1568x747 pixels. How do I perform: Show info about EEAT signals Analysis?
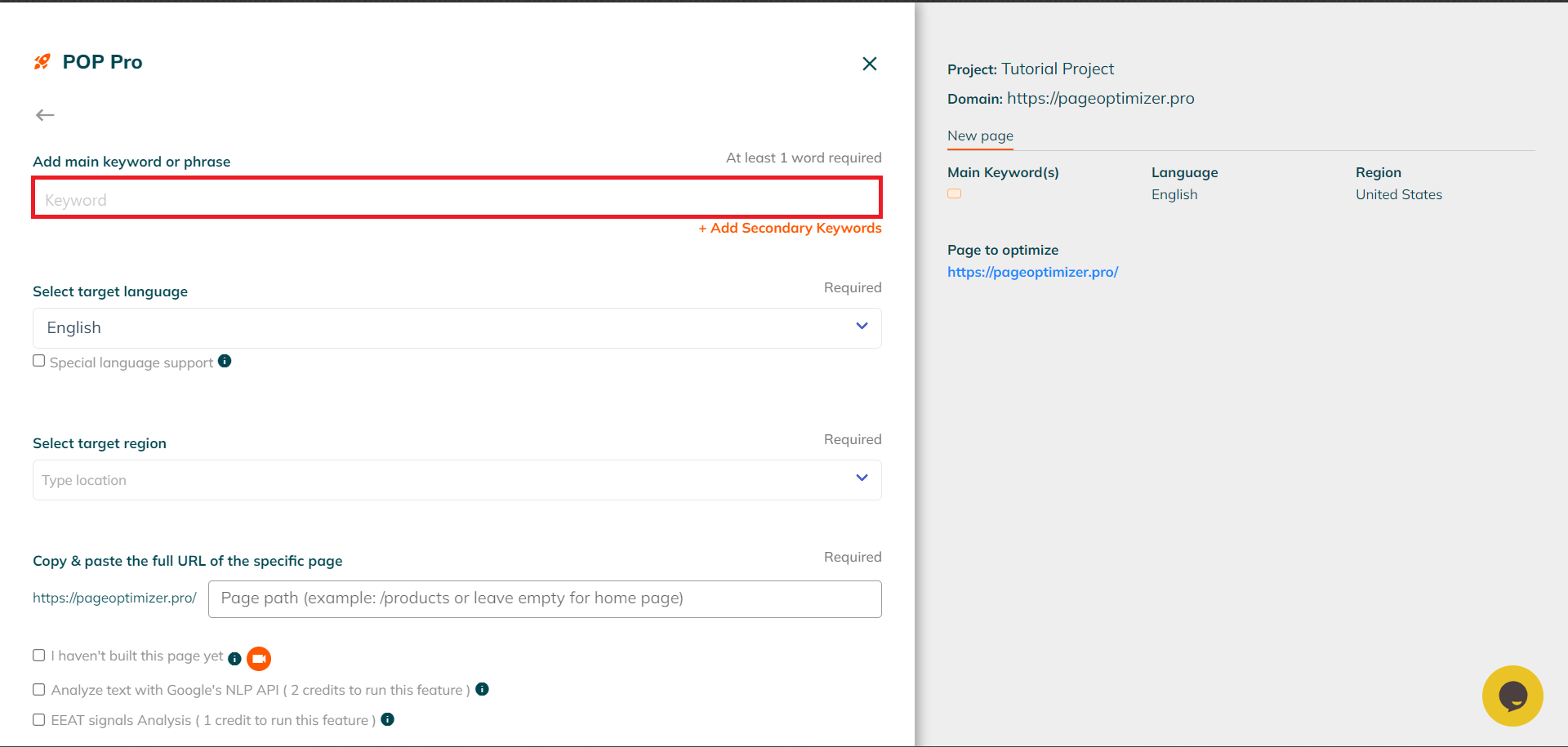(x=388, y=719)
